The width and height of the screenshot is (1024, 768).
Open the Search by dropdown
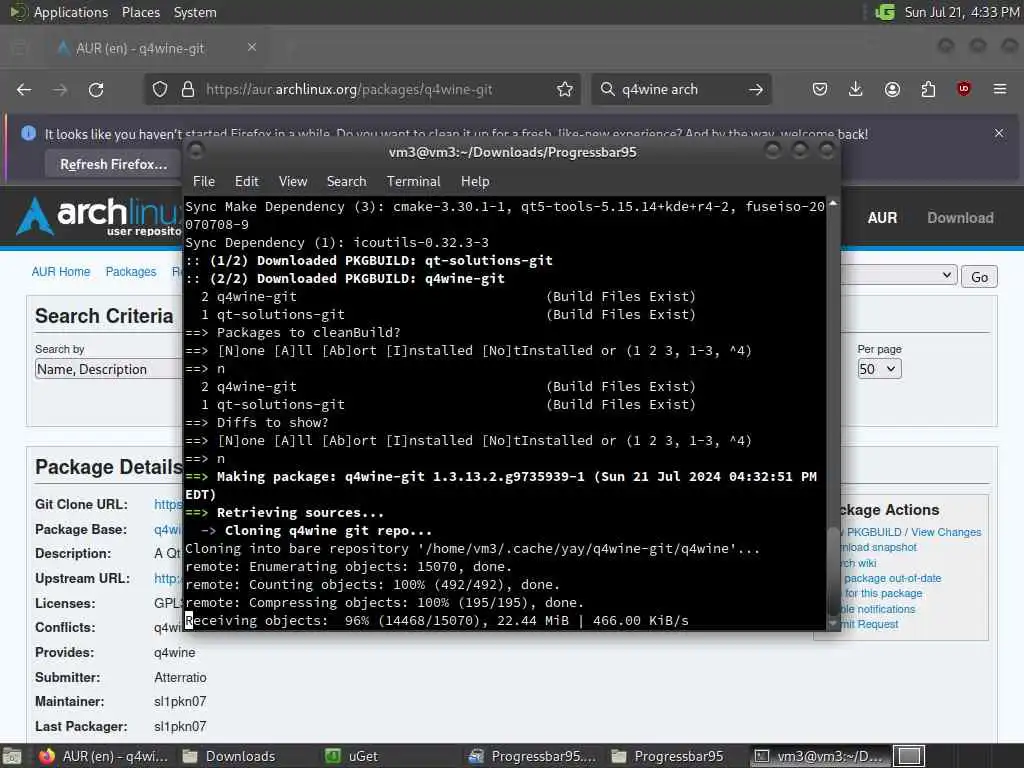108,369
